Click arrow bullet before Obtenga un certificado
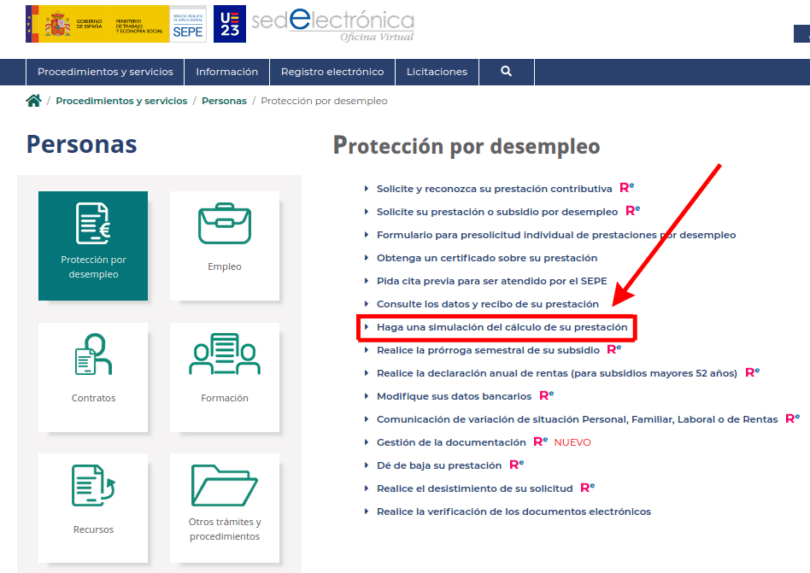The width and height of the screenshot is (810, 573). [x=366, y=258]
